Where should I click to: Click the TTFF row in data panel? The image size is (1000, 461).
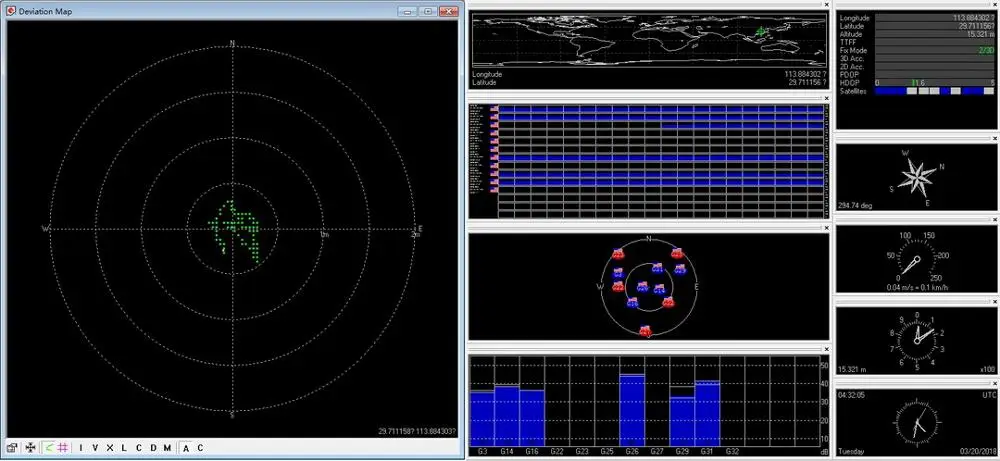(917, 42)
